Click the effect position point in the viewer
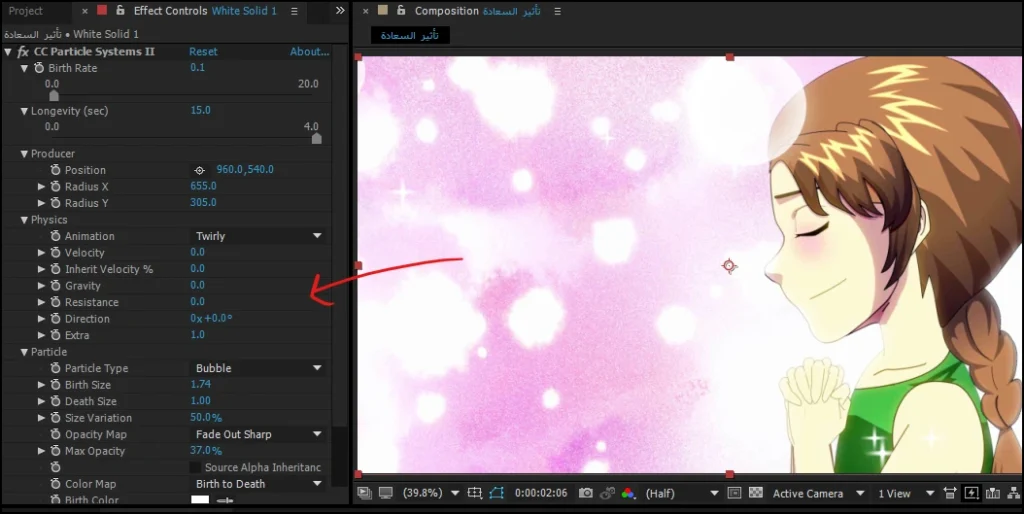Screen dimensions: 1024x514 point(729,266)
